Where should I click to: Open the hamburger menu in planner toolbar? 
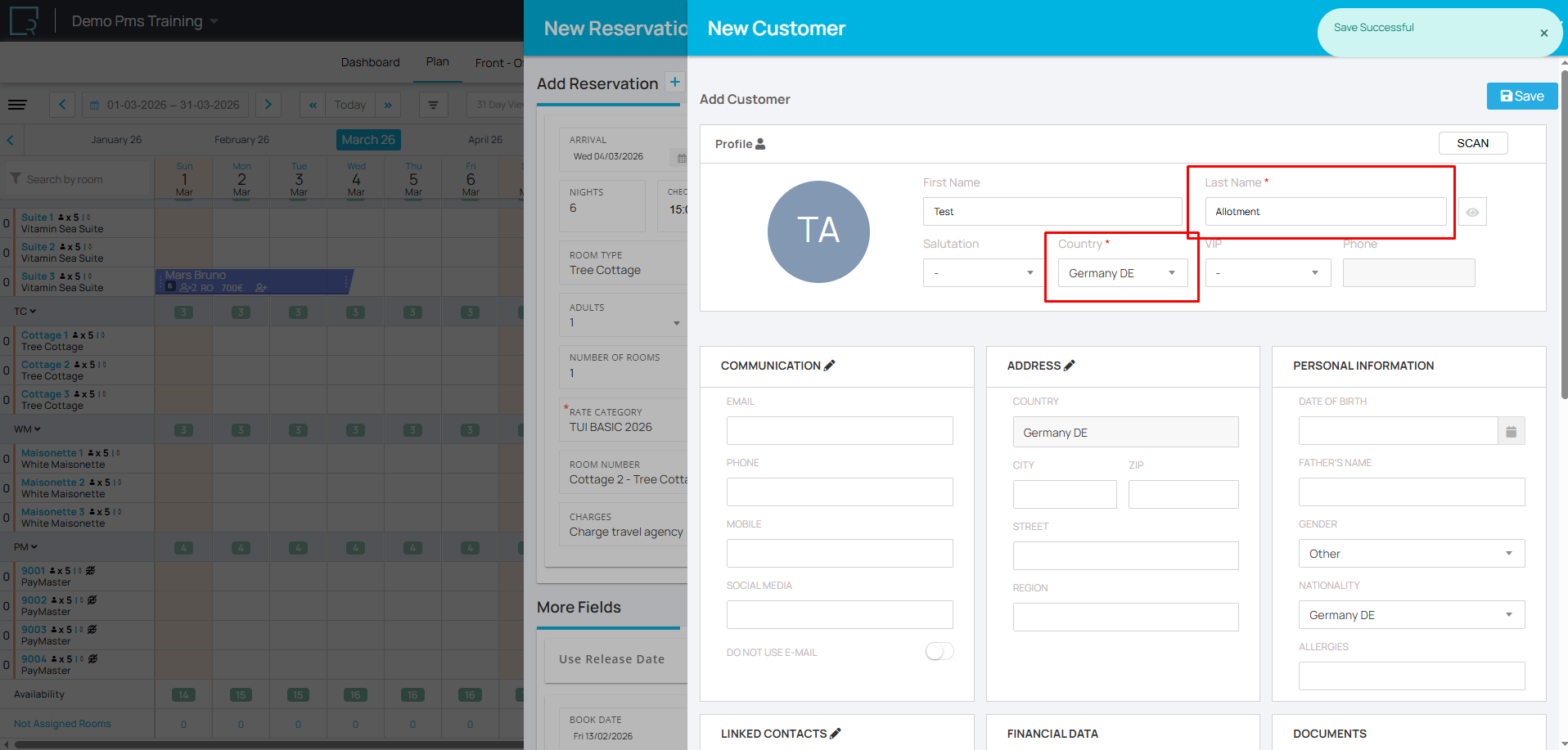pyautogui.click(x=17, y=105)
